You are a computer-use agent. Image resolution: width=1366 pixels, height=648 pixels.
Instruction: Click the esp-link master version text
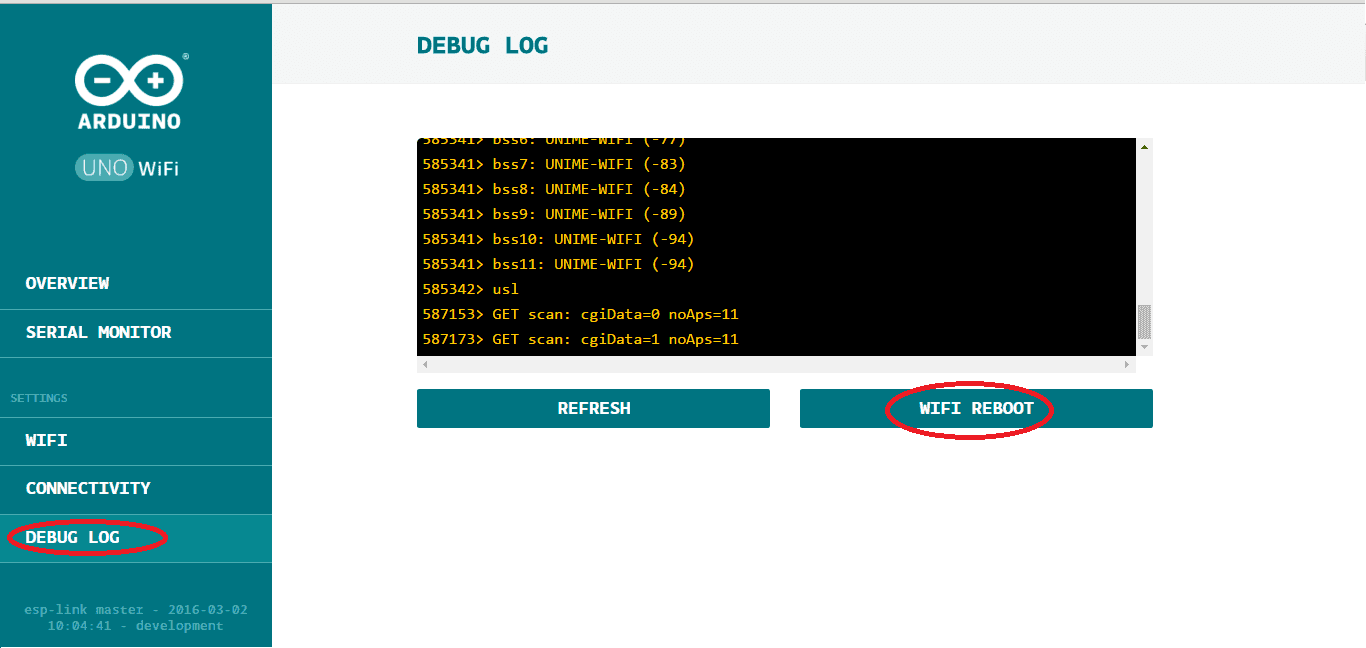pyautogui.click(x=135, y=617)
